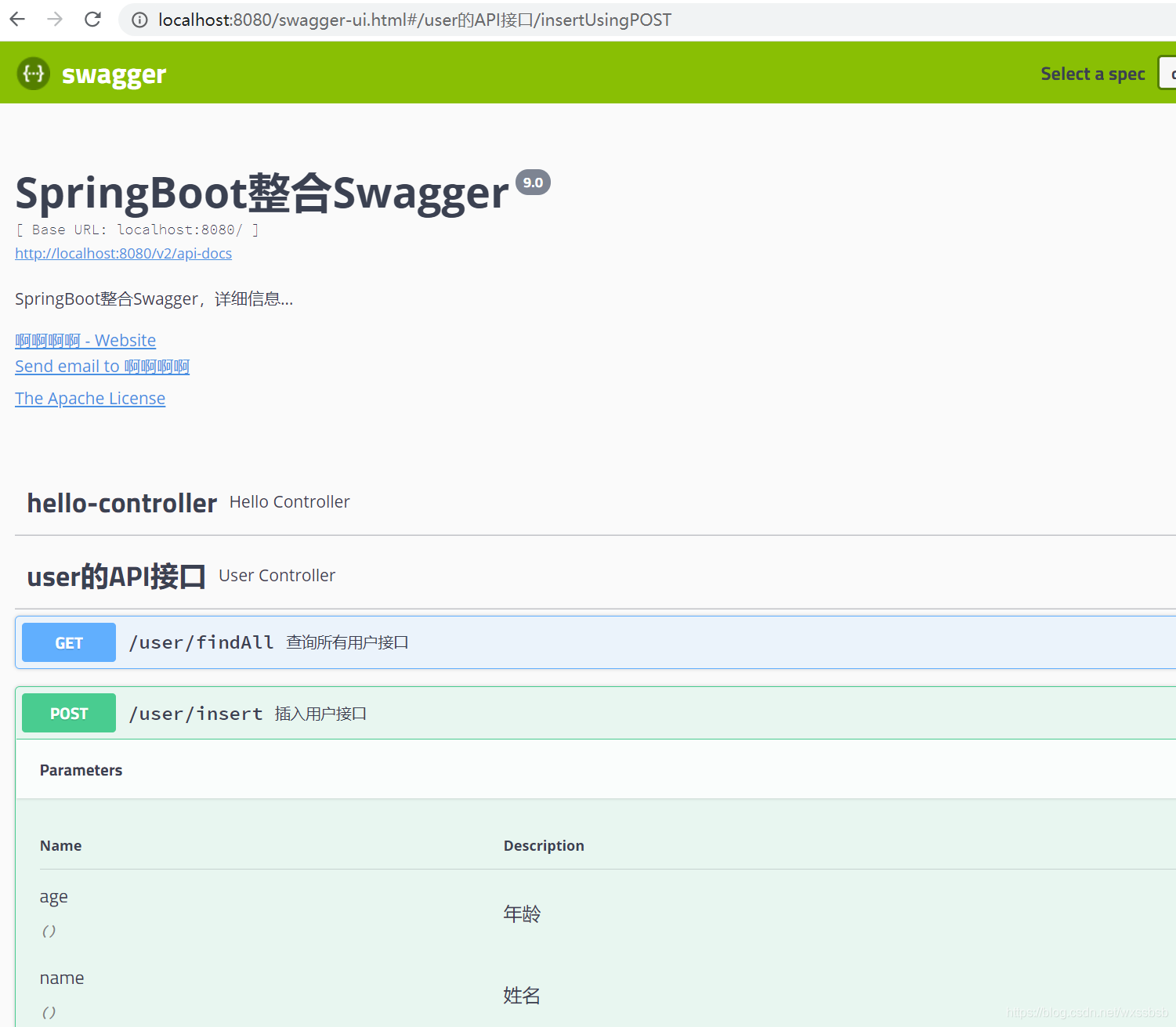Screen dimensions: 1176x1027
Task: Click the 9.0 version badge
Action: coord(533,182)
